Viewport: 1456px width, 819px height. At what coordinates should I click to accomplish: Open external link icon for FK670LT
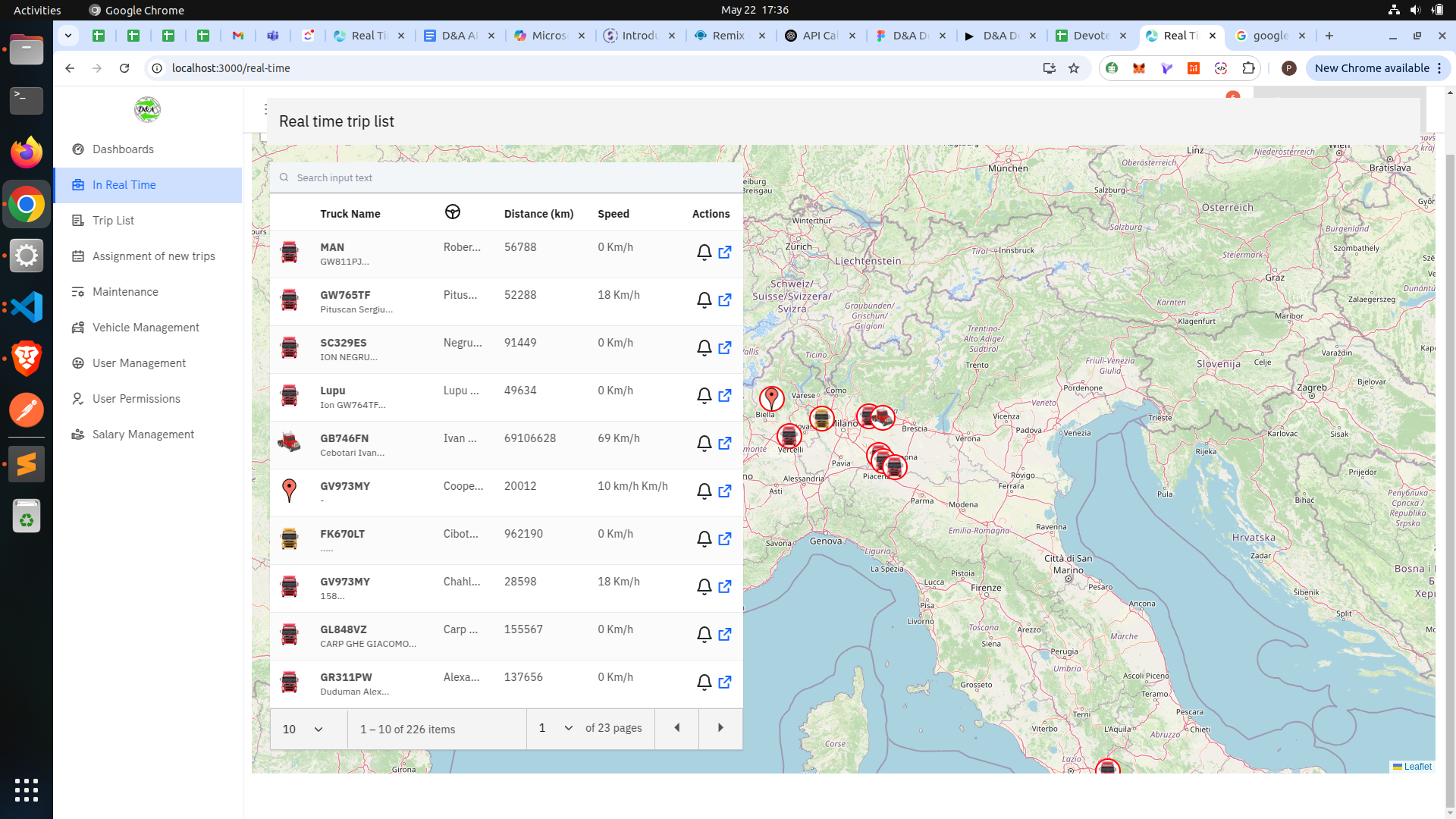[725, 539]
